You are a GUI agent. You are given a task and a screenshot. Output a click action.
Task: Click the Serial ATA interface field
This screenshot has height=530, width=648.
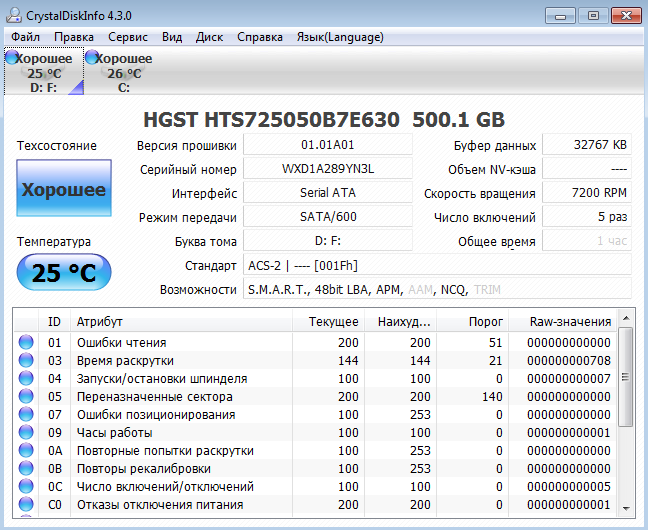coord(328,193)
